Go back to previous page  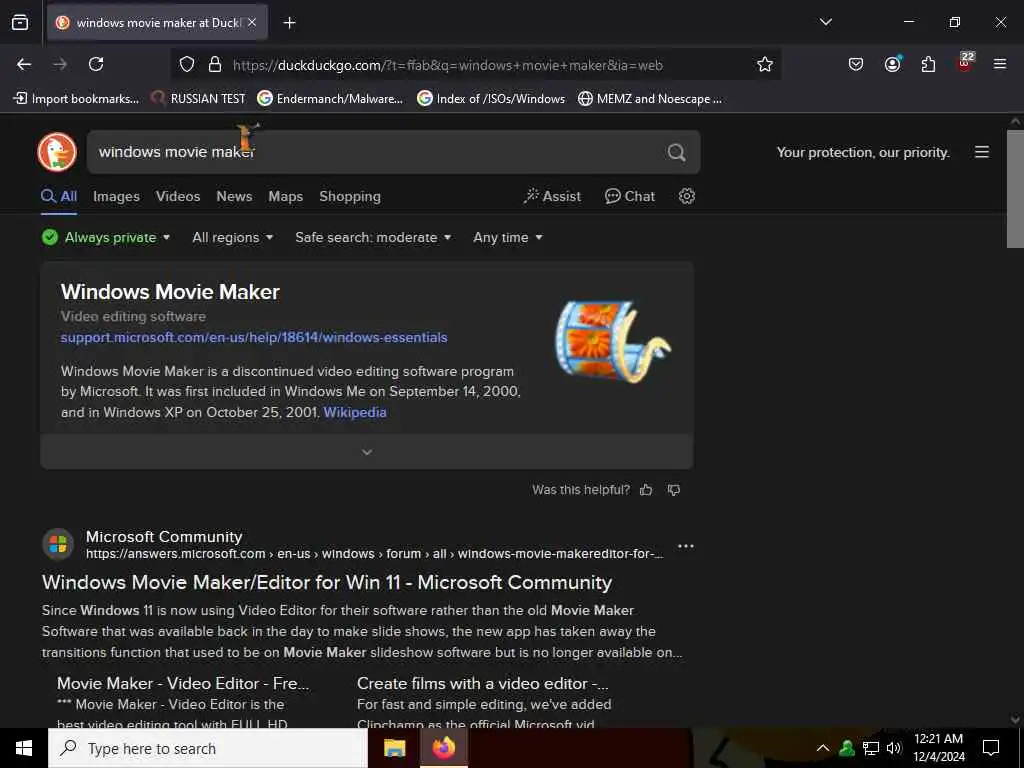(x=24, y=64)
